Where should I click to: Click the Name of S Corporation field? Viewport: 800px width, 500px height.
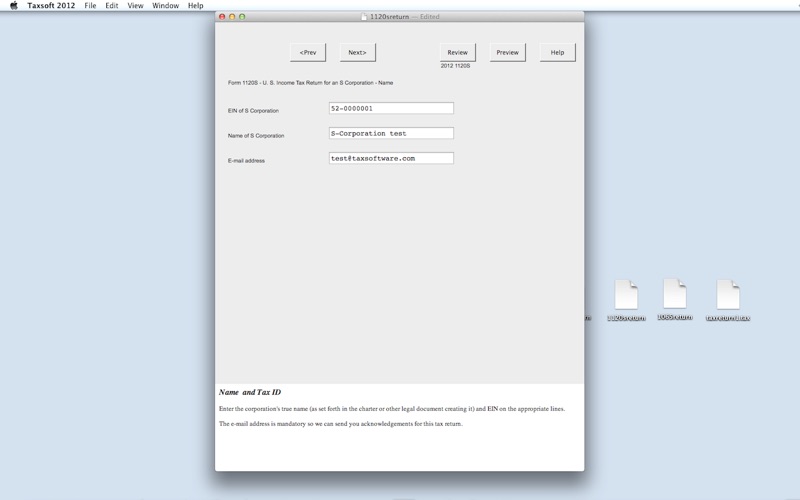pos(391,133)
